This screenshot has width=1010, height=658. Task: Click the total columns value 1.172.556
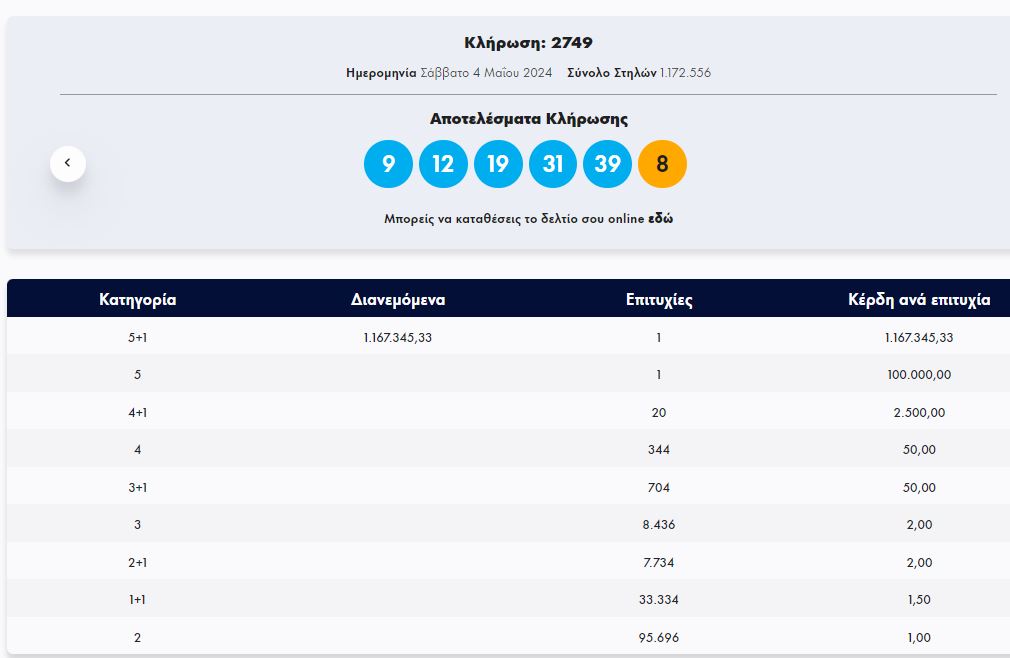tap(685, 73)
